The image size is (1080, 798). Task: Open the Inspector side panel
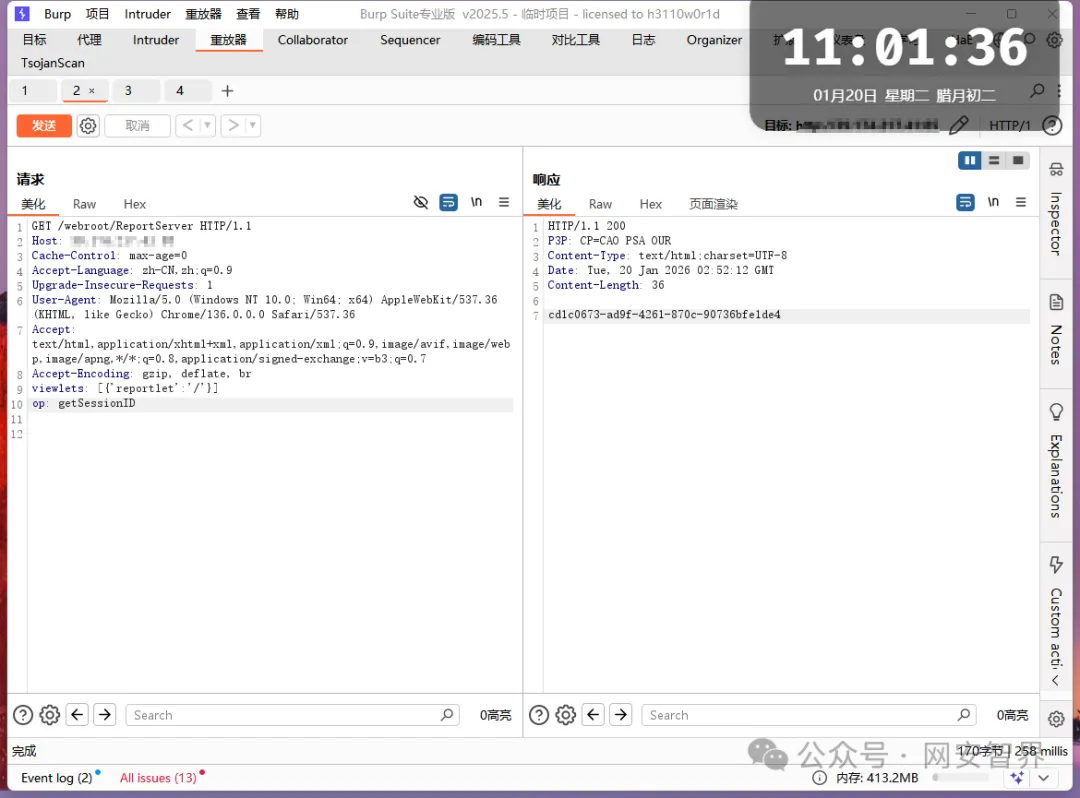click(1056, 209)
